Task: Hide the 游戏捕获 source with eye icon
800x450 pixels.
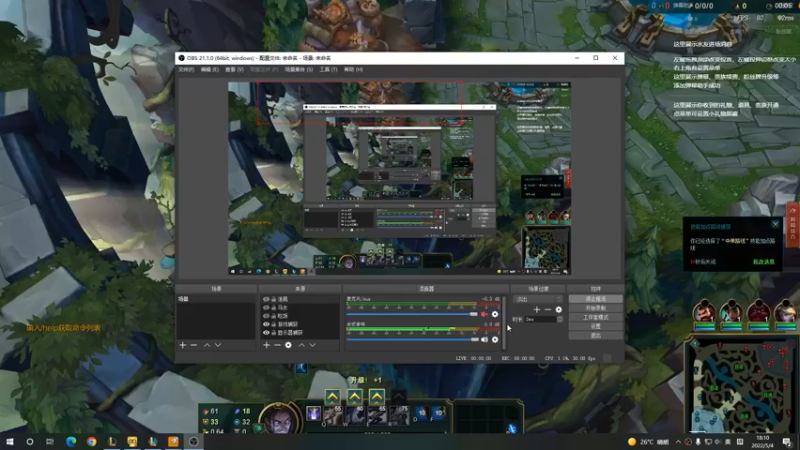Action: pyautogui.click(x=266, y=324)
